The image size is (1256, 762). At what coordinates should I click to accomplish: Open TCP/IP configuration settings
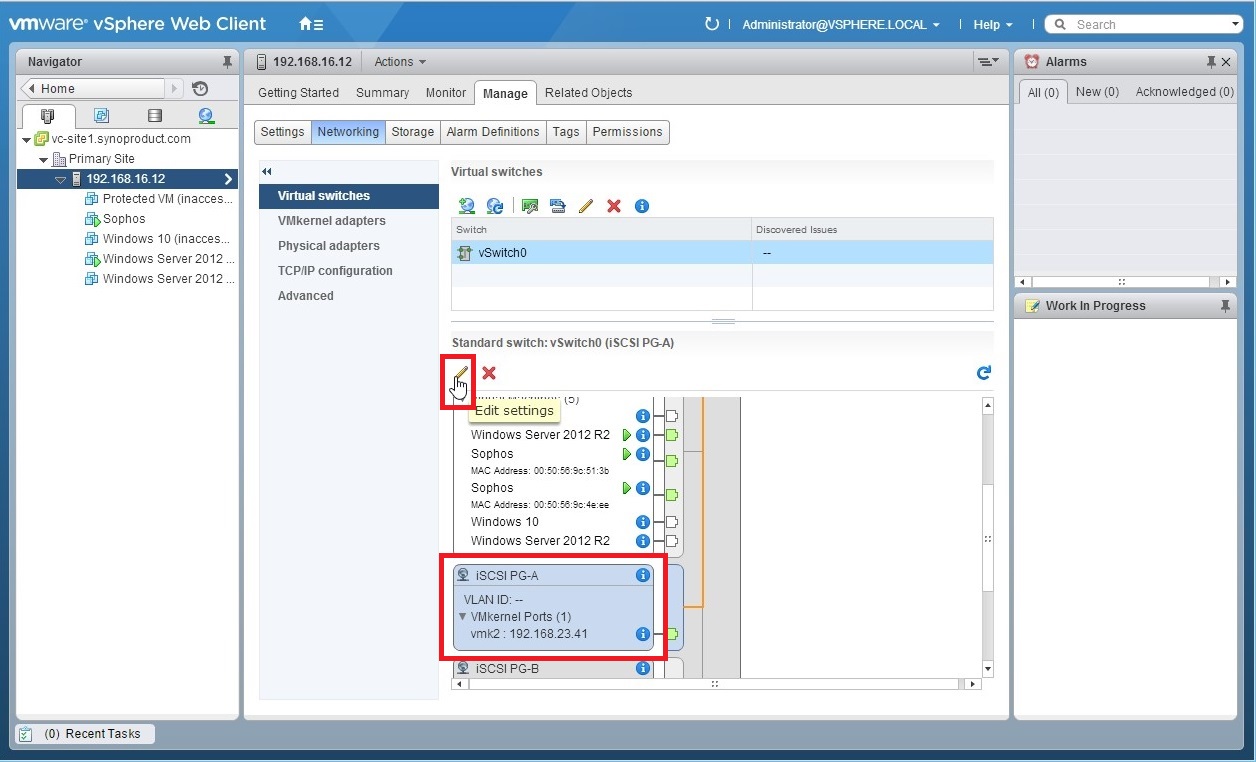click(x=336, y=270)
